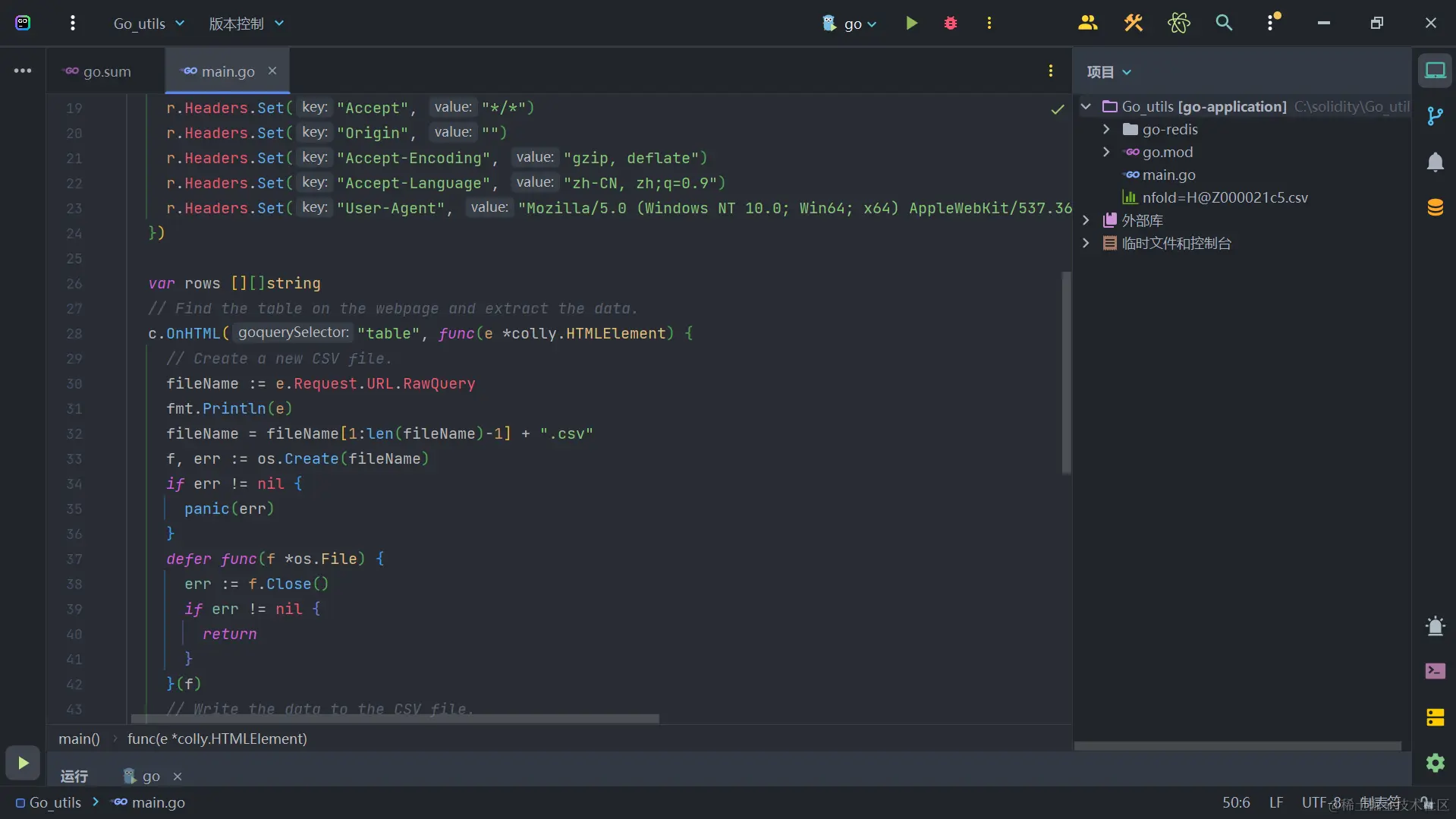Open more run actions menu

[989, 24]
